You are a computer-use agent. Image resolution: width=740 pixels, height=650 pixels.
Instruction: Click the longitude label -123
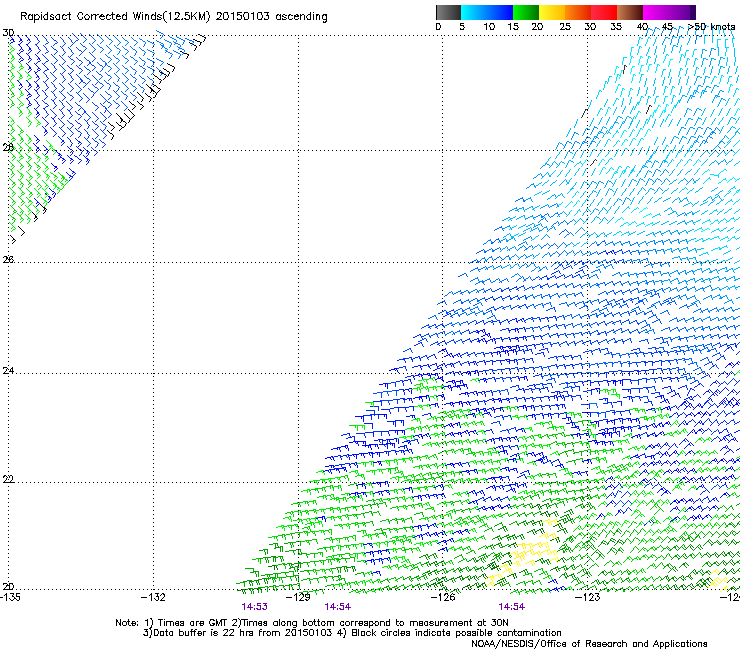point(588,597)
